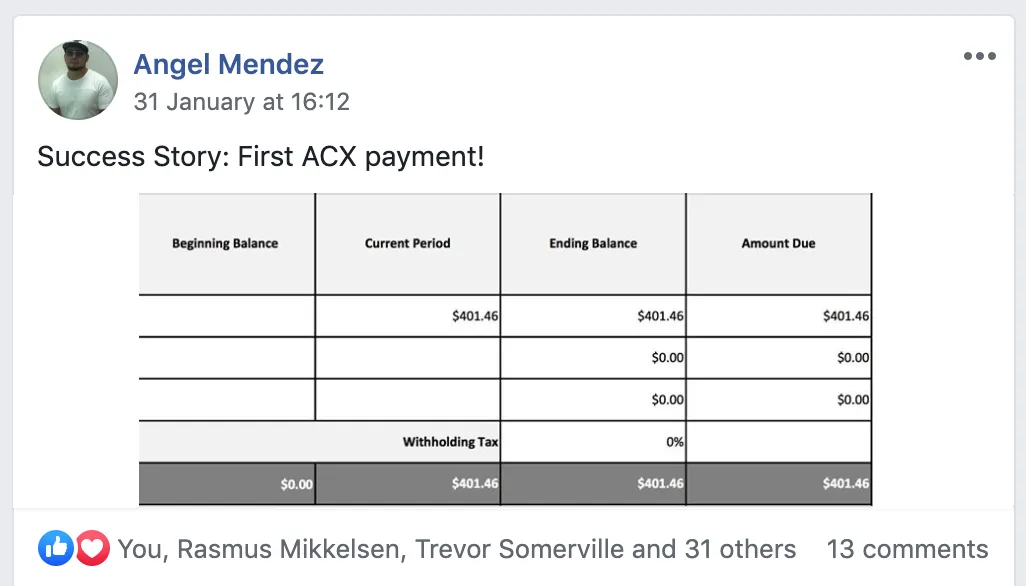This screenshot has width=1026, height=586.
Task: Click the Amount Due total in gray row
Action: point(845,484)
